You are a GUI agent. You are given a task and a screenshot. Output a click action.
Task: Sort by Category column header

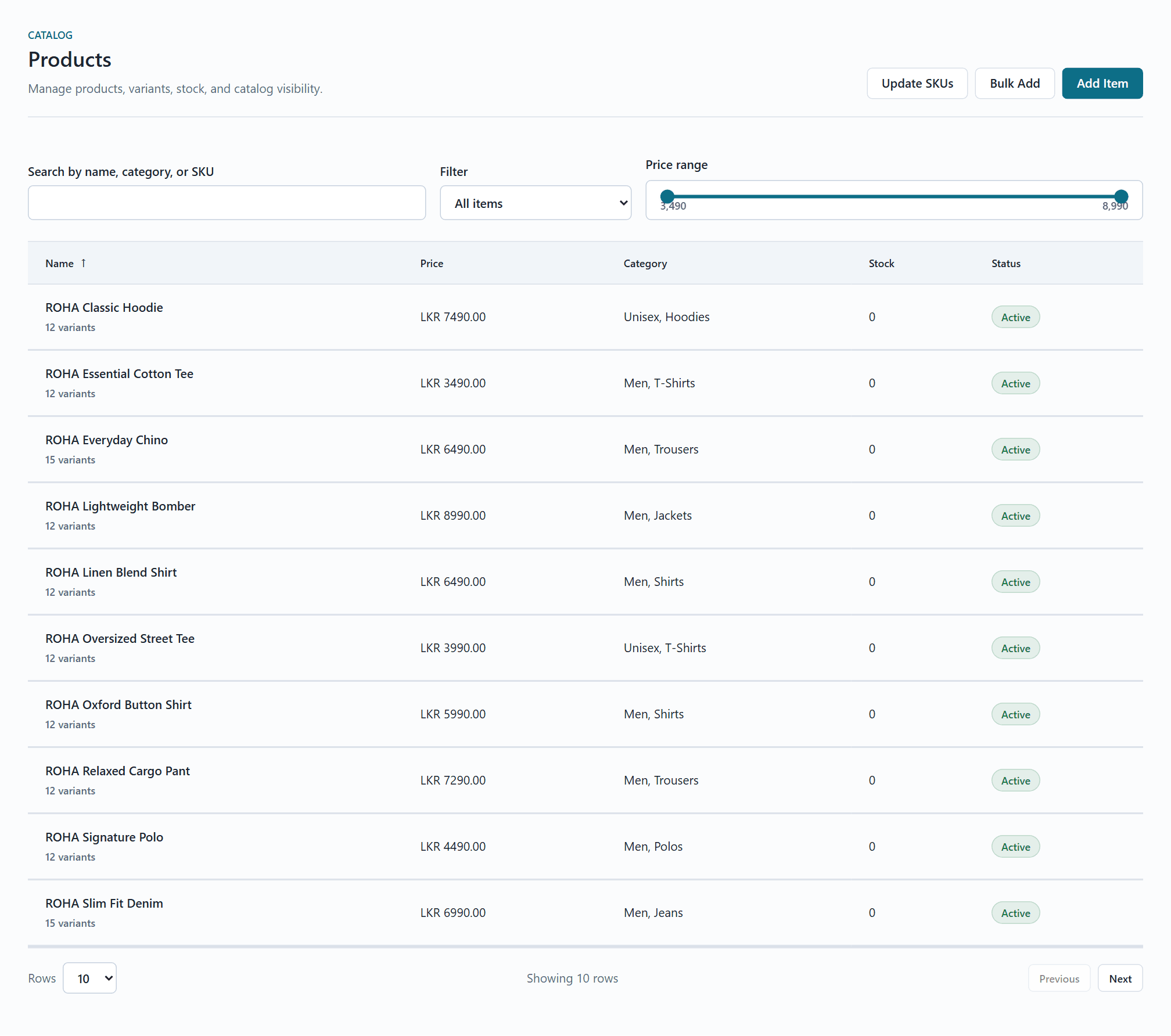645,263
